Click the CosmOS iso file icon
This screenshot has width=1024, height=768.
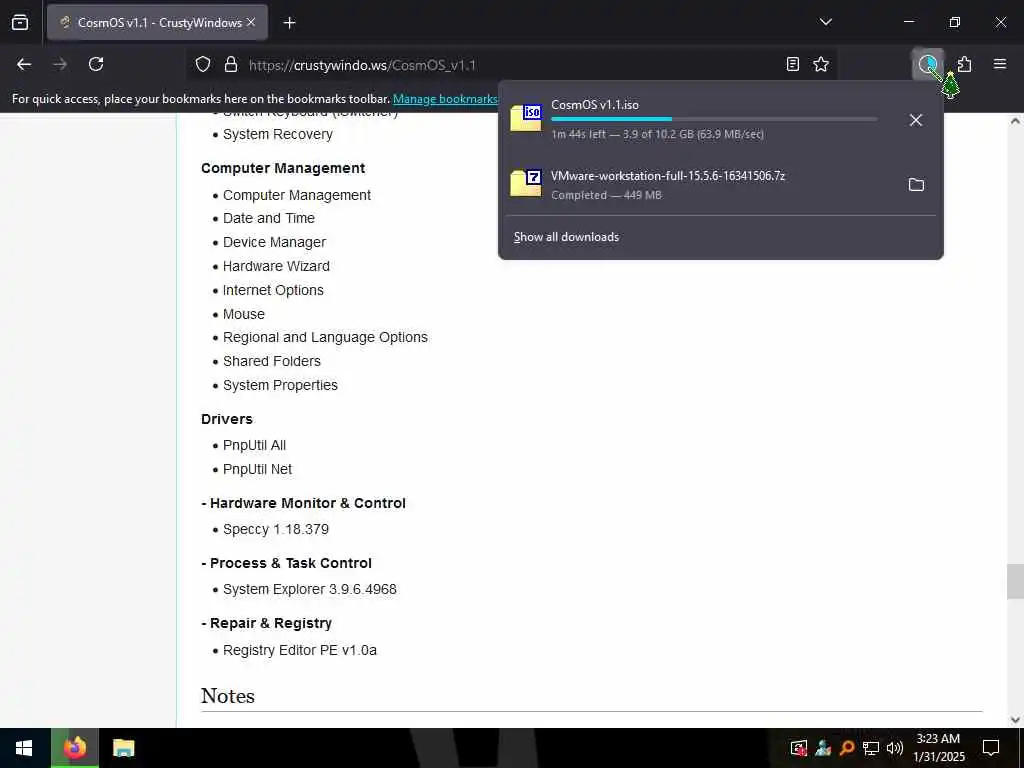pyautogui.click(x=526, y=118)
